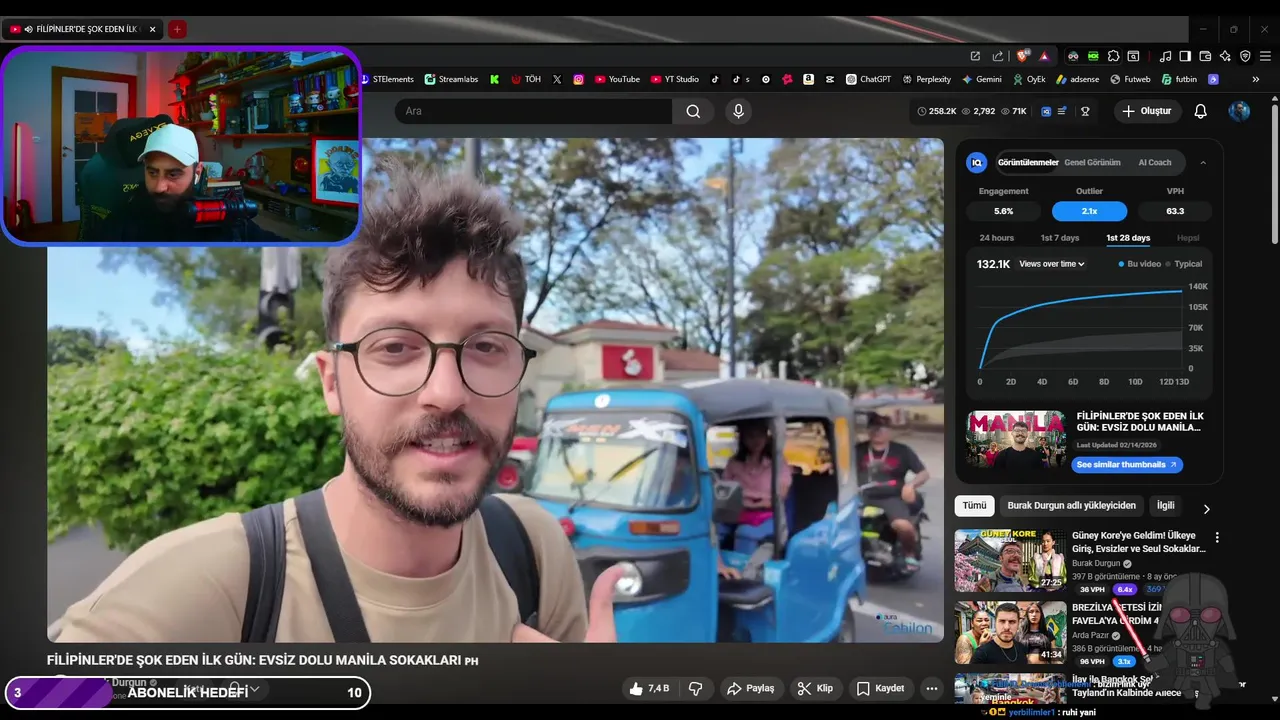Open the Perplexity bookmark

pyautogui.click(x=926, y=79)
